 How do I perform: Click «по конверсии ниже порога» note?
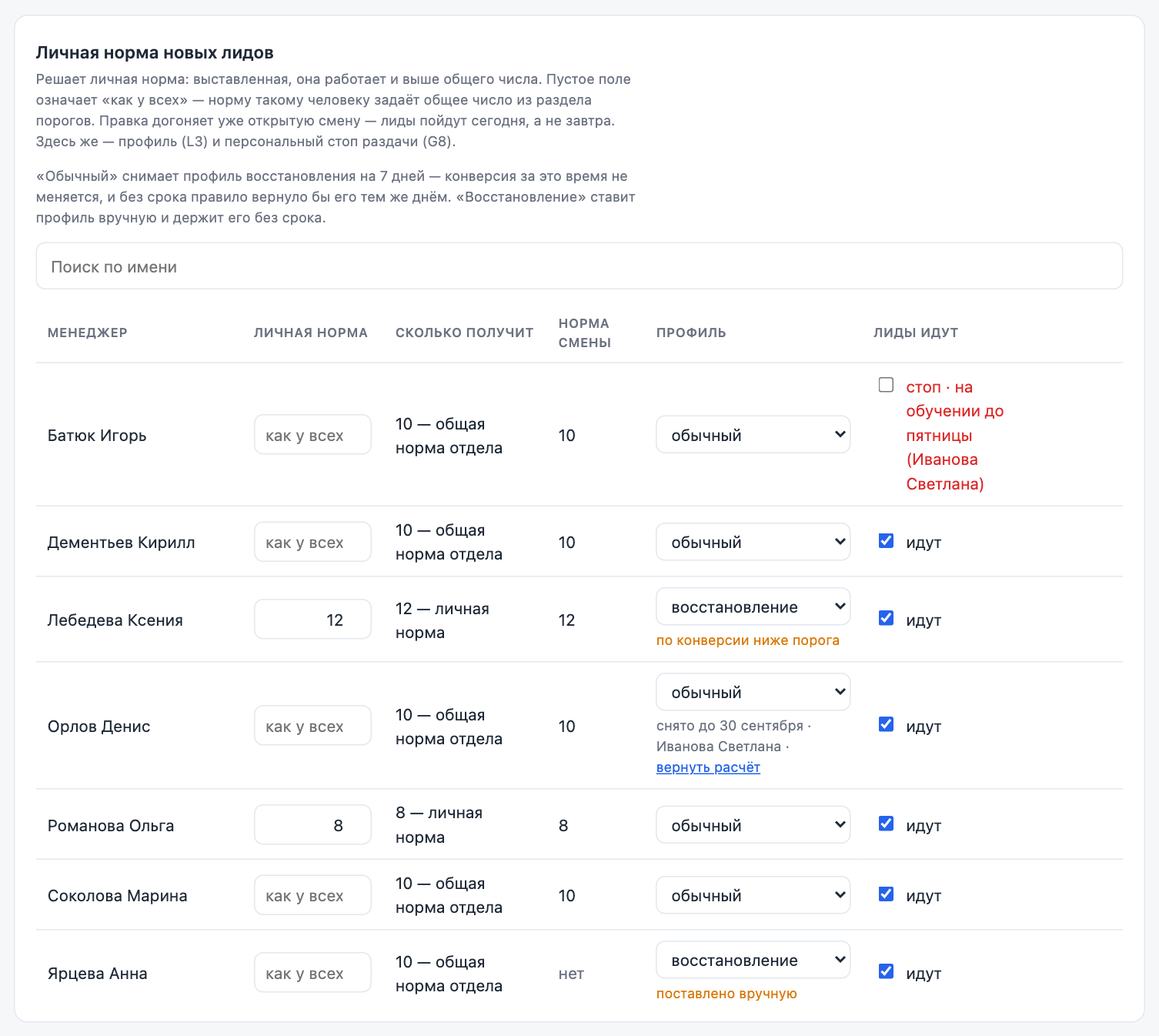coord(748,640)
